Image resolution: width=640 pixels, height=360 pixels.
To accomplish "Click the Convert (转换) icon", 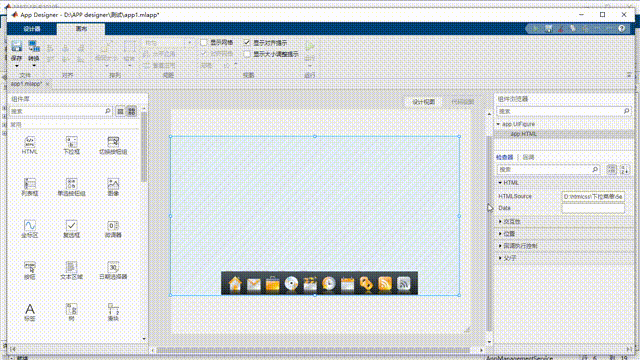I will (x=33, y=46).
